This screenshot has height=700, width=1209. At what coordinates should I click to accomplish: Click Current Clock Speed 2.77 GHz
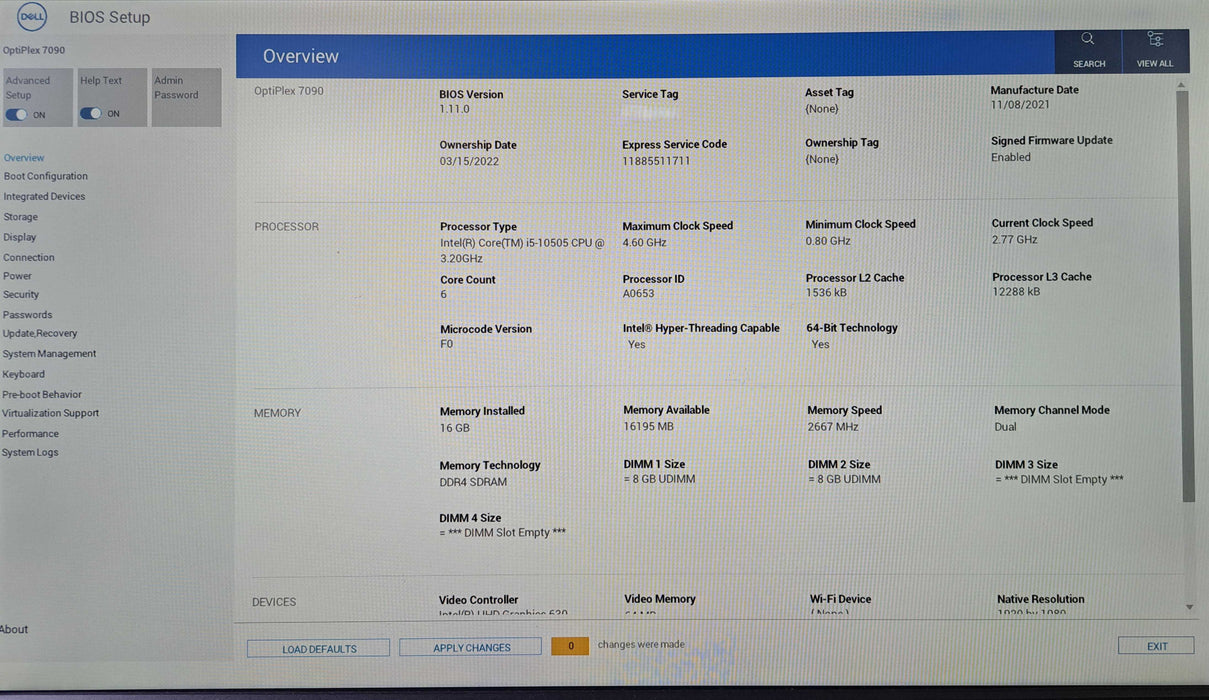1014,239
